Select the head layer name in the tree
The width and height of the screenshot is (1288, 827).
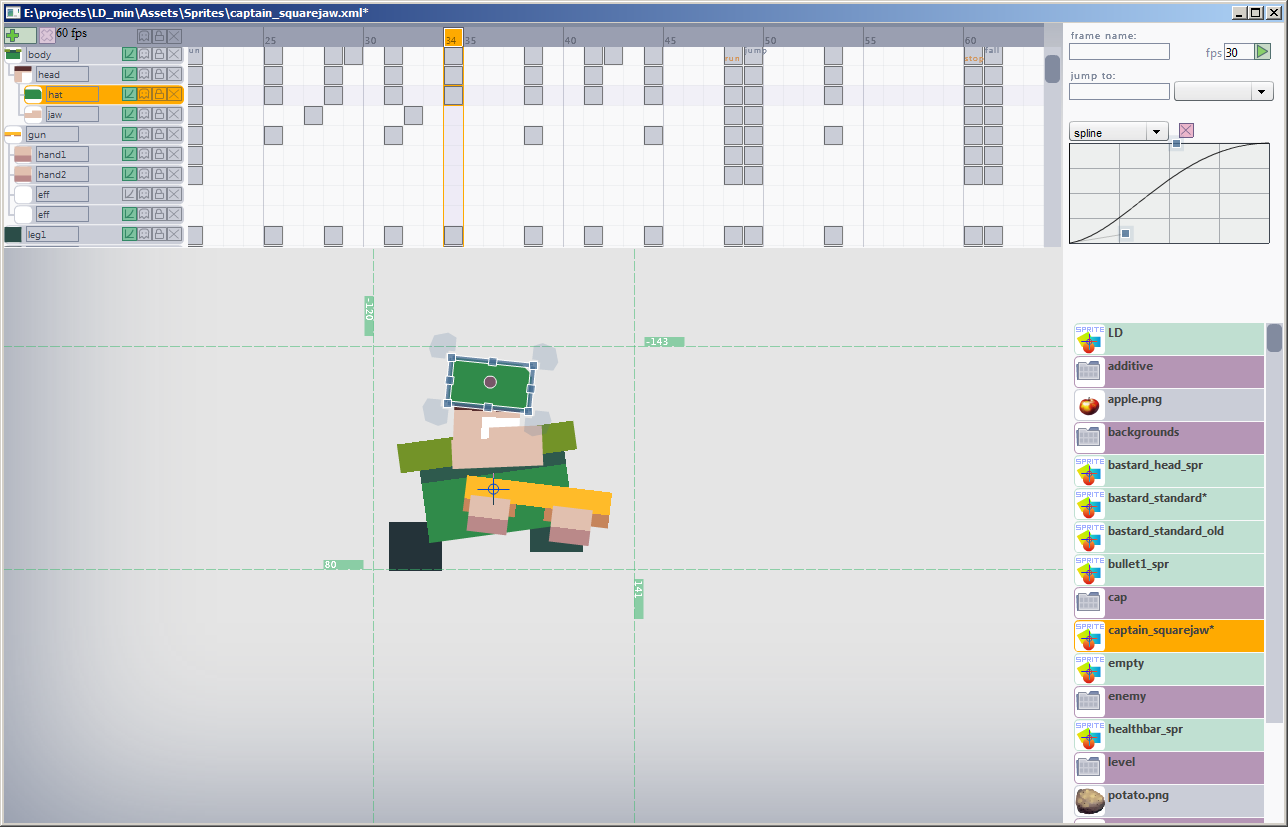(x=62, y=74)
